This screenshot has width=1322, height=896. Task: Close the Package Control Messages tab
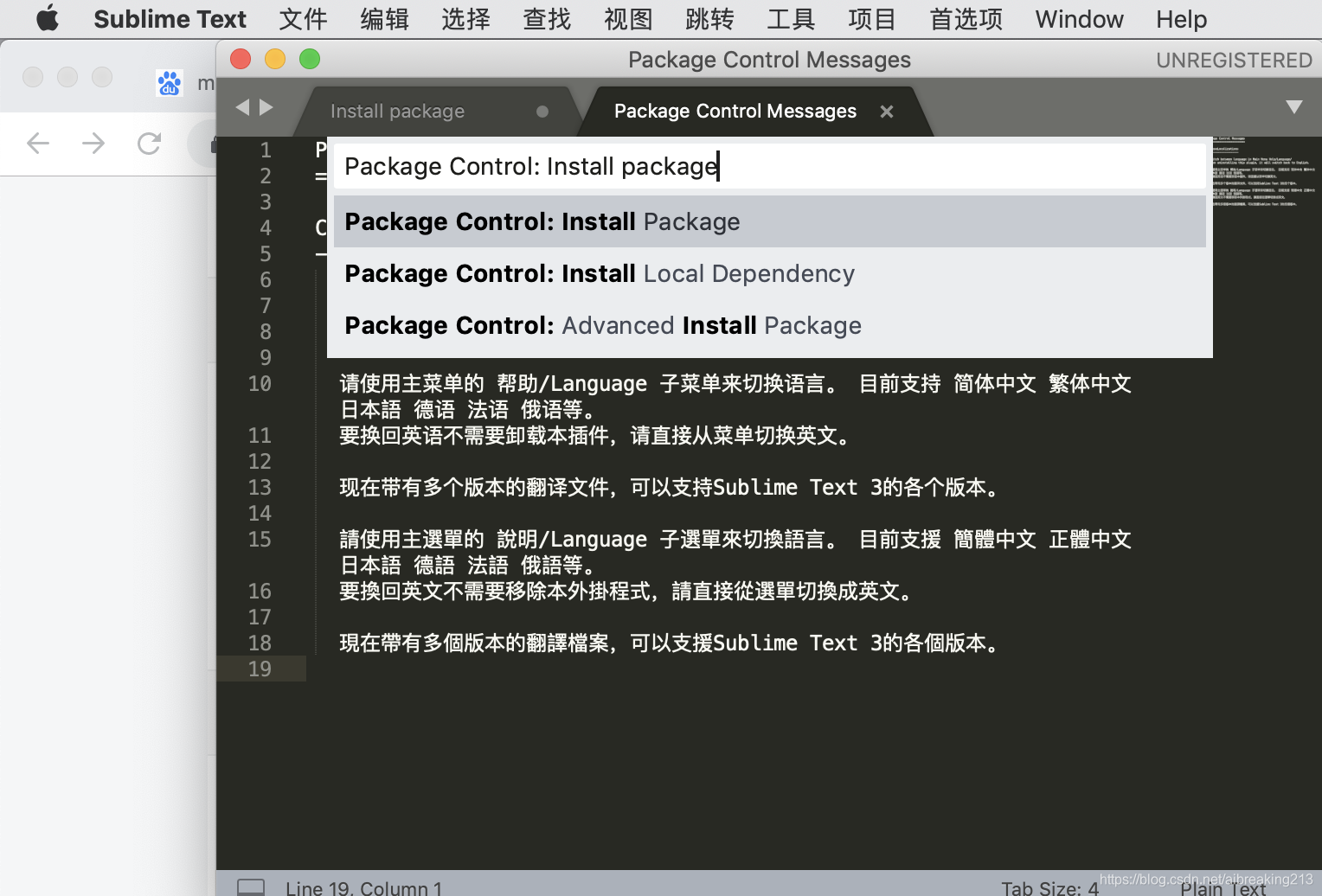pyautogui.click(x=886, y=111)
